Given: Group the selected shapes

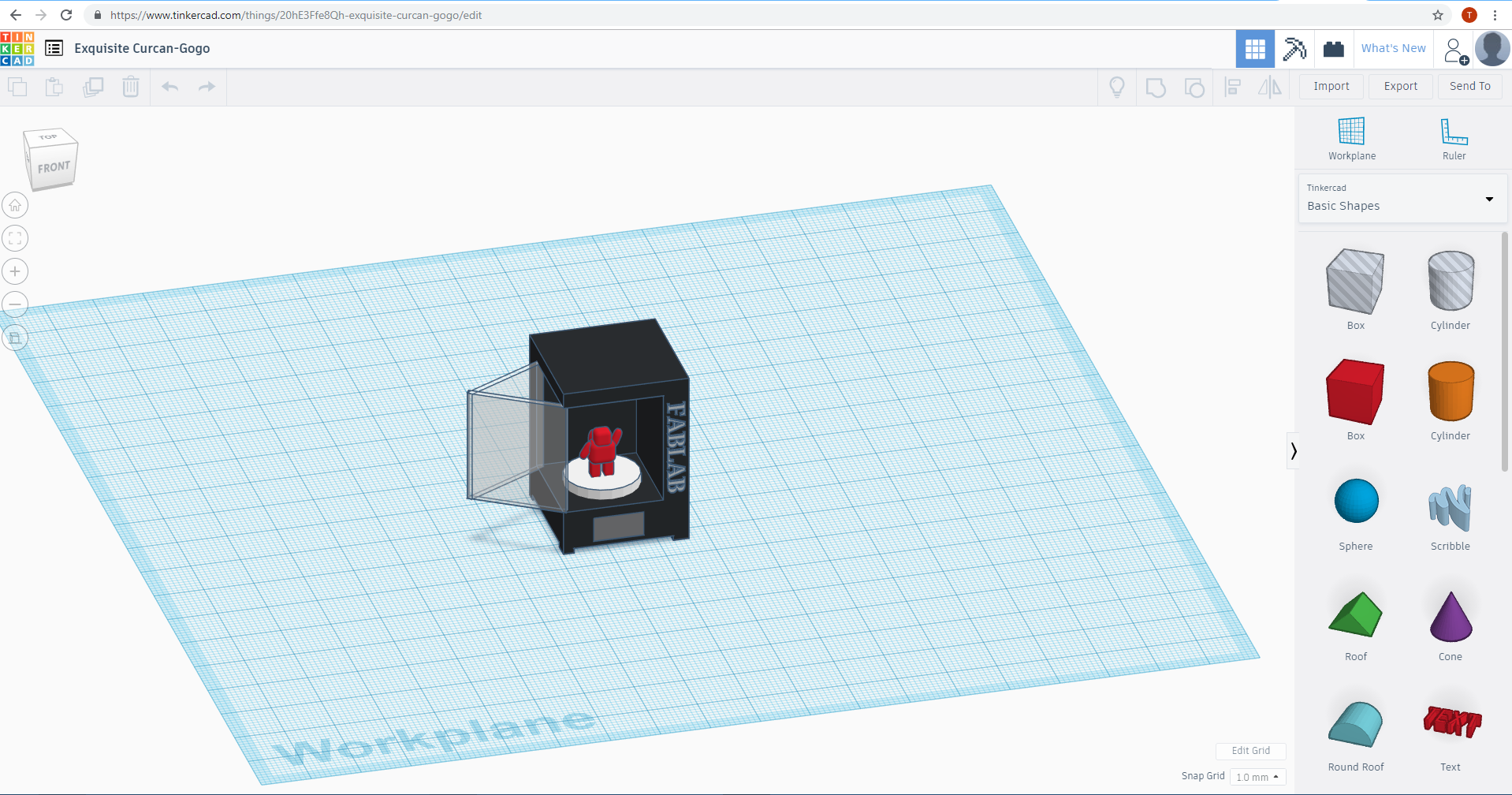Looking at the screenshot, I should point(1156,87).
